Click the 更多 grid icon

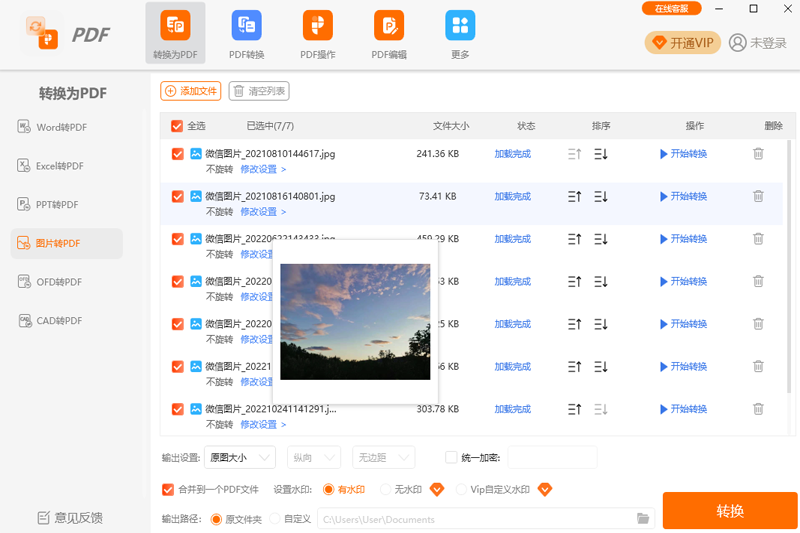coord(460,26)
